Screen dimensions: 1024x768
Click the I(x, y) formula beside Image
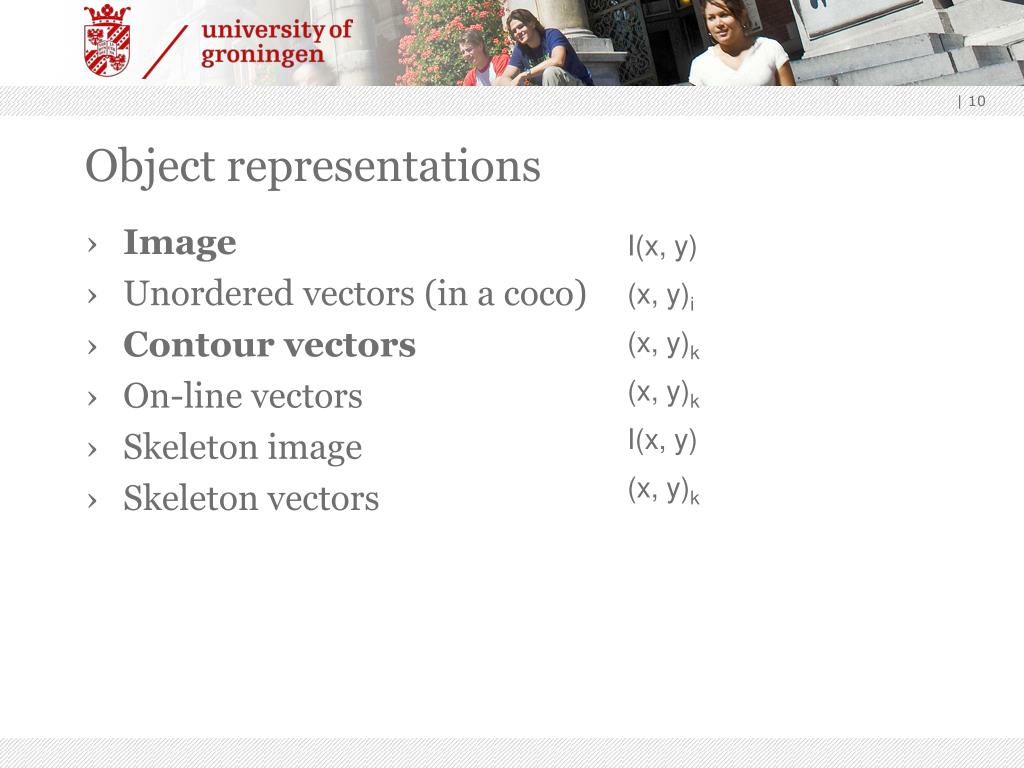[662, 247]
